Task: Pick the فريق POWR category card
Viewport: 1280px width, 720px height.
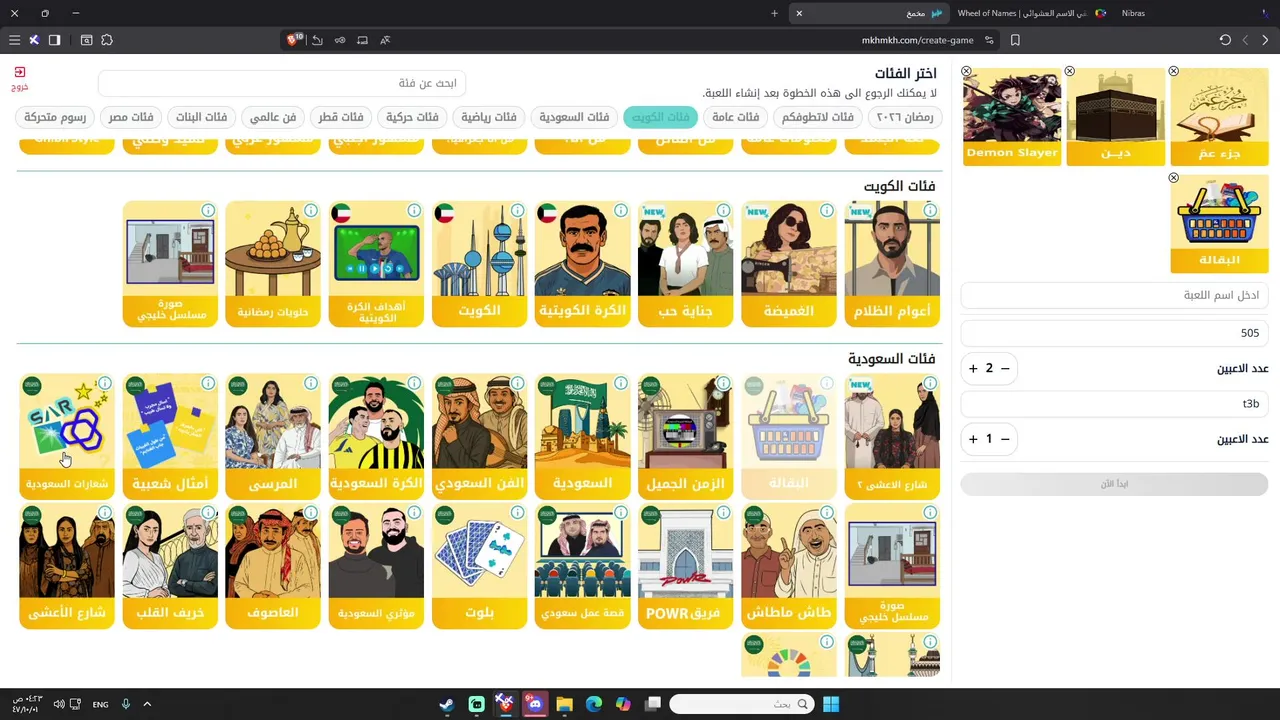Action: coord(686,566)
